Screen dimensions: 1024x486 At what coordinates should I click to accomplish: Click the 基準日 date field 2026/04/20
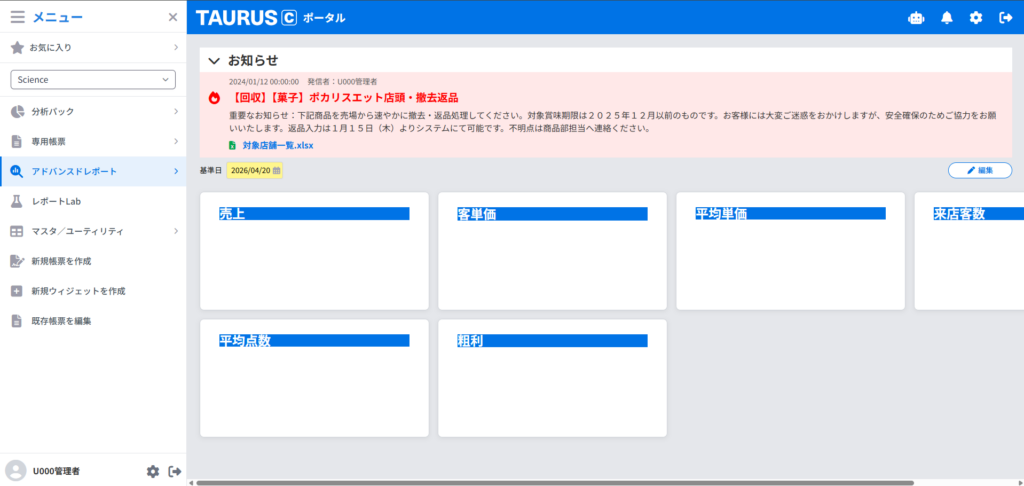[x=255, y=170]
